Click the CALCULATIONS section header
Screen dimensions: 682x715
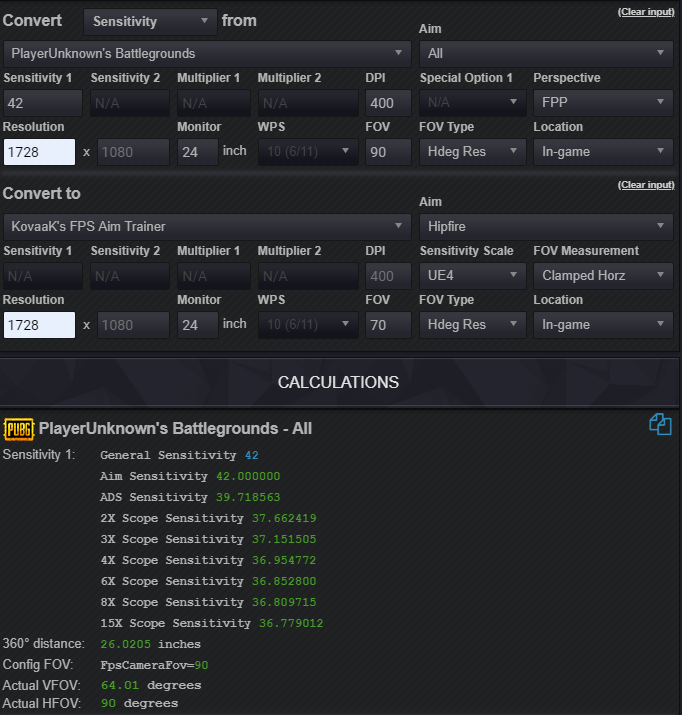pos(339,382)
